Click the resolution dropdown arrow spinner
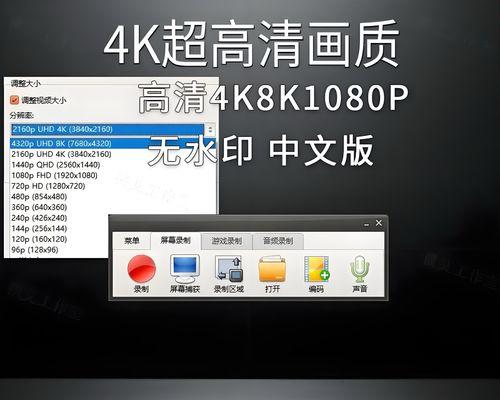 pos(210,129)
